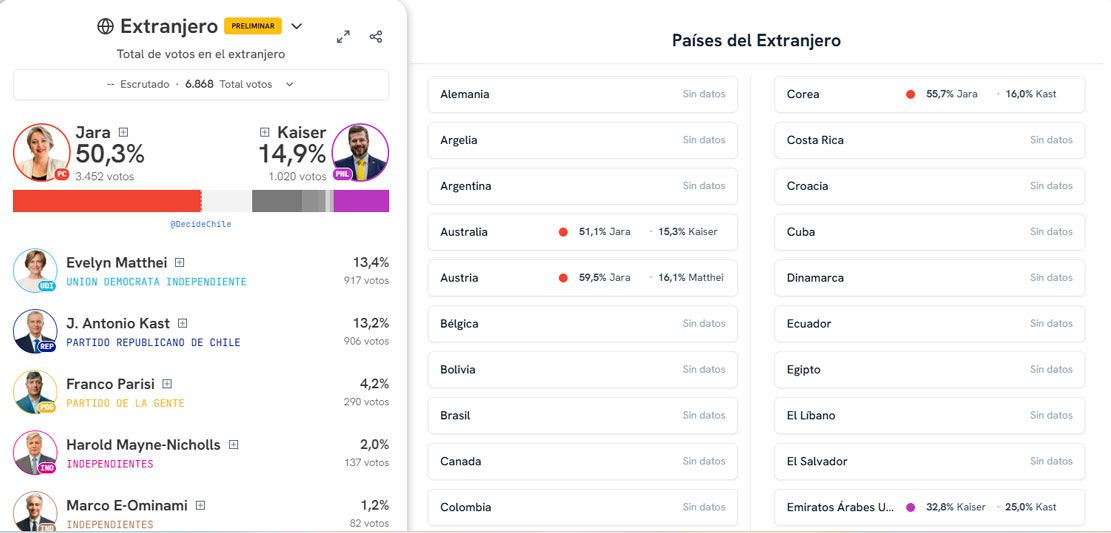Open the Corea country results row

point(929,94)
